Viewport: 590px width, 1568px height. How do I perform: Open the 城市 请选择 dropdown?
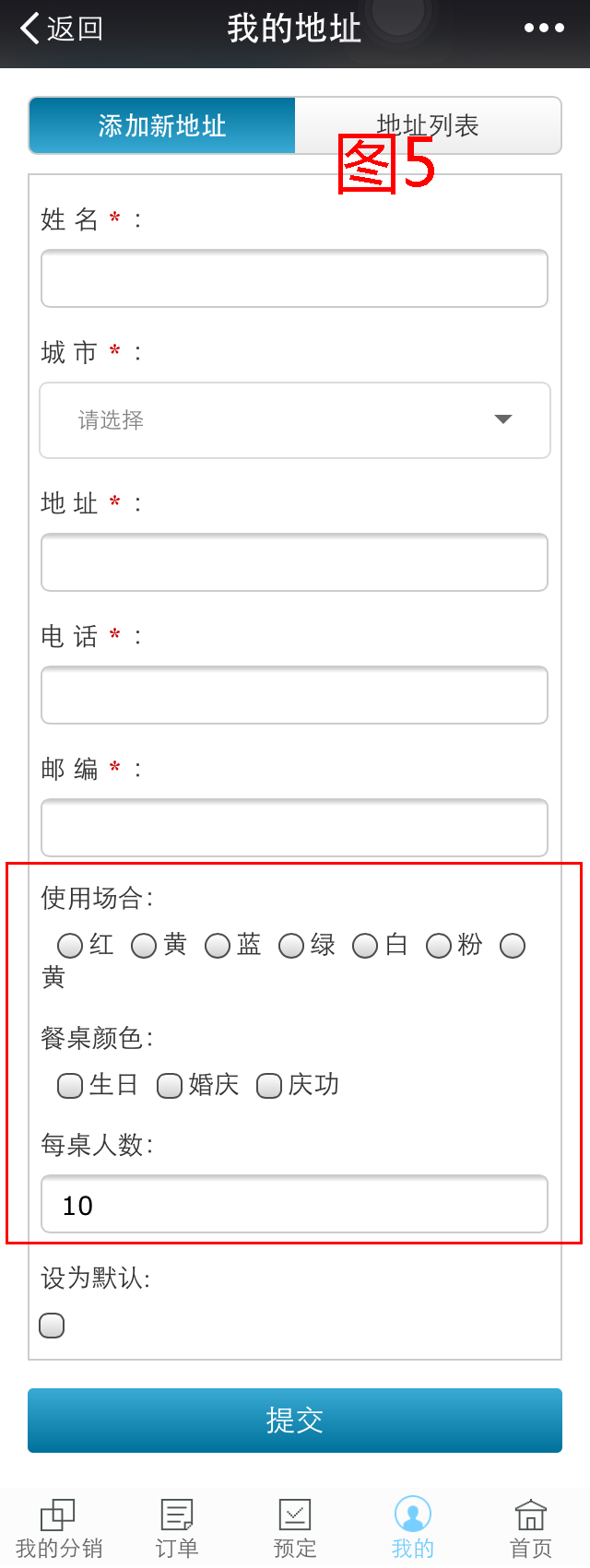[x=295, y=420]
